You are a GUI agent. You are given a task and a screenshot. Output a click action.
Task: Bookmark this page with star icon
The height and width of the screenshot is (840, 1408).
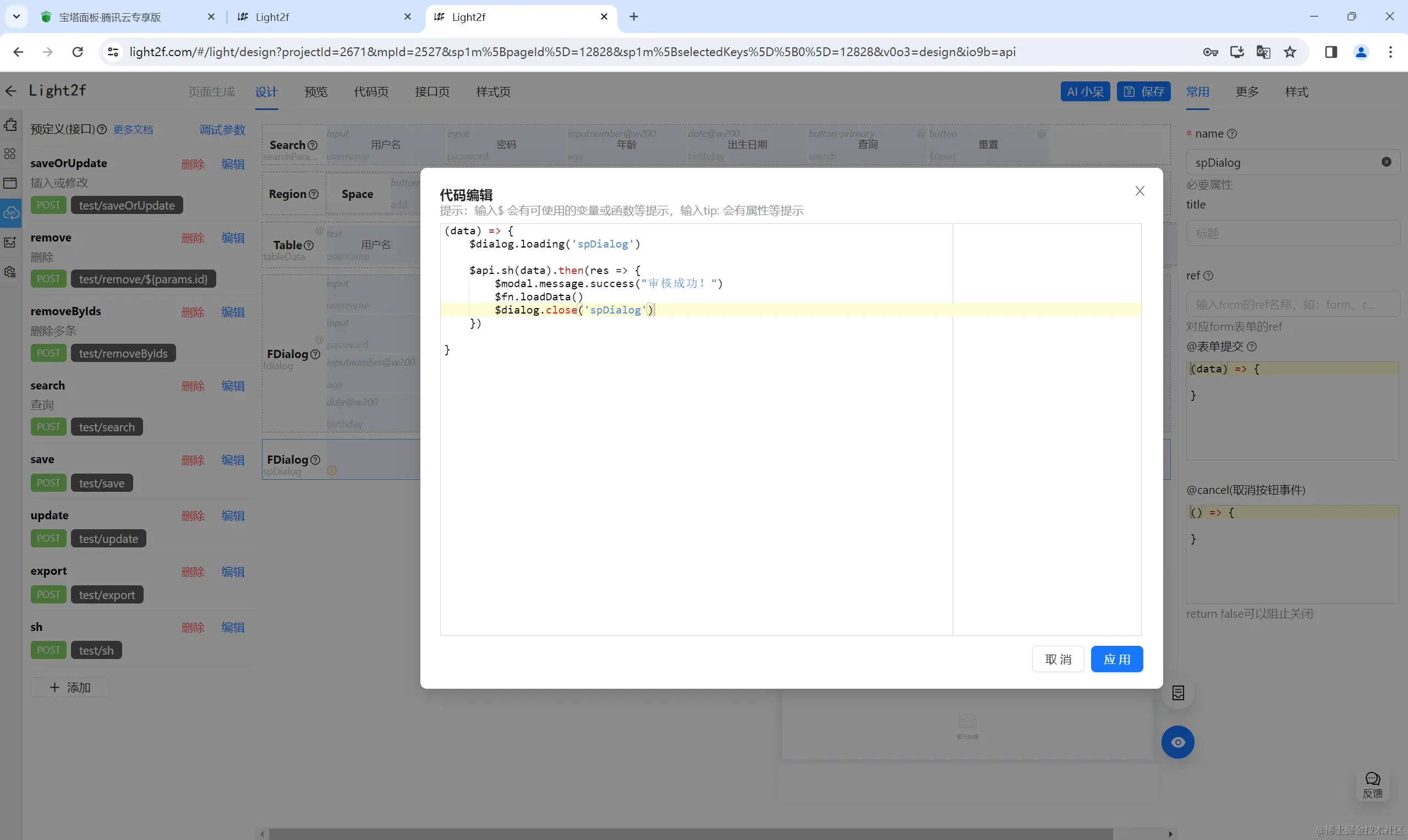click(1290, 52)
